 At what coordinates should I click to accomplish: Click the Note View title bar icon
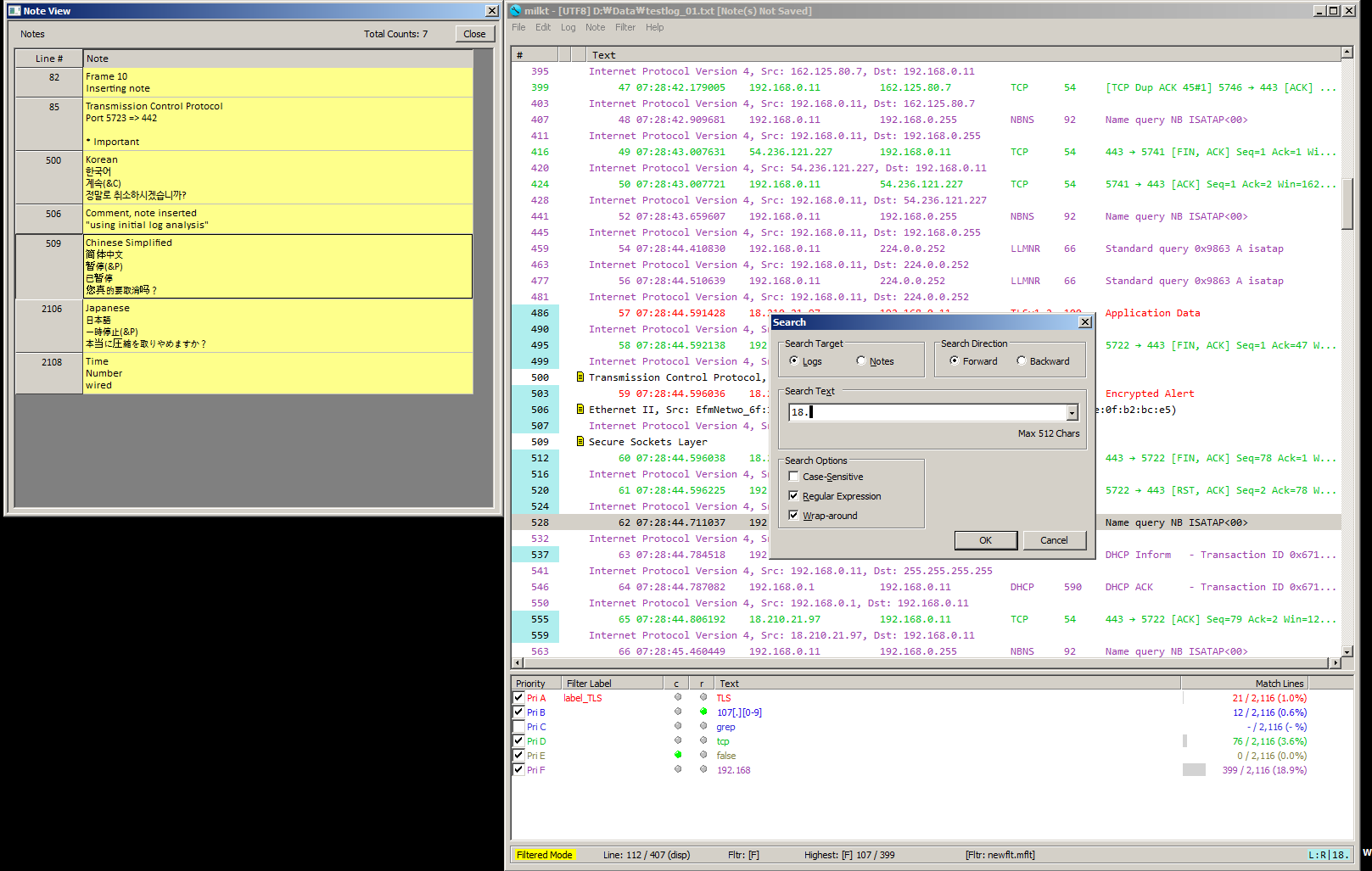coord(14,11)
